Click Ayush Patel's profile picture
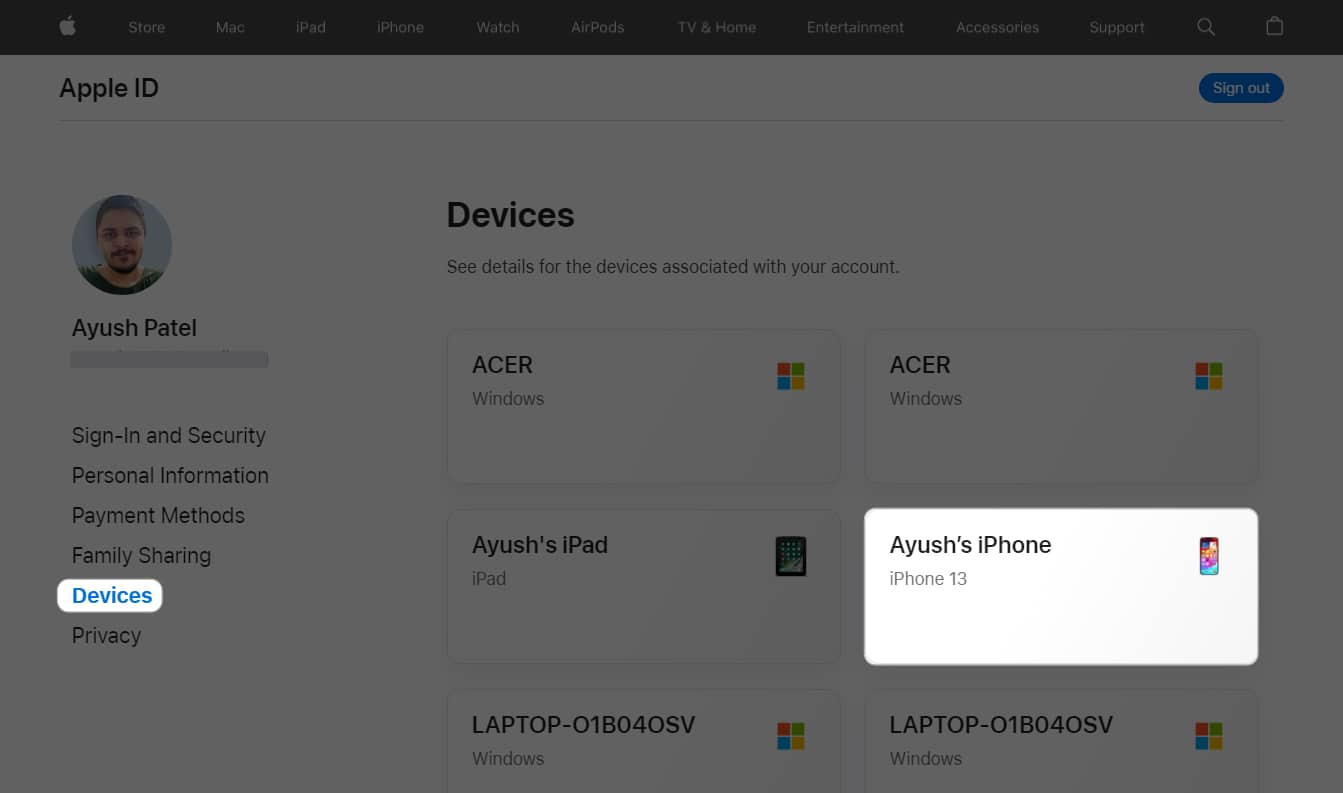Image resolution: width=1343 pixels, height=793 pixels. pyautogui.click(x=121, y=244)
